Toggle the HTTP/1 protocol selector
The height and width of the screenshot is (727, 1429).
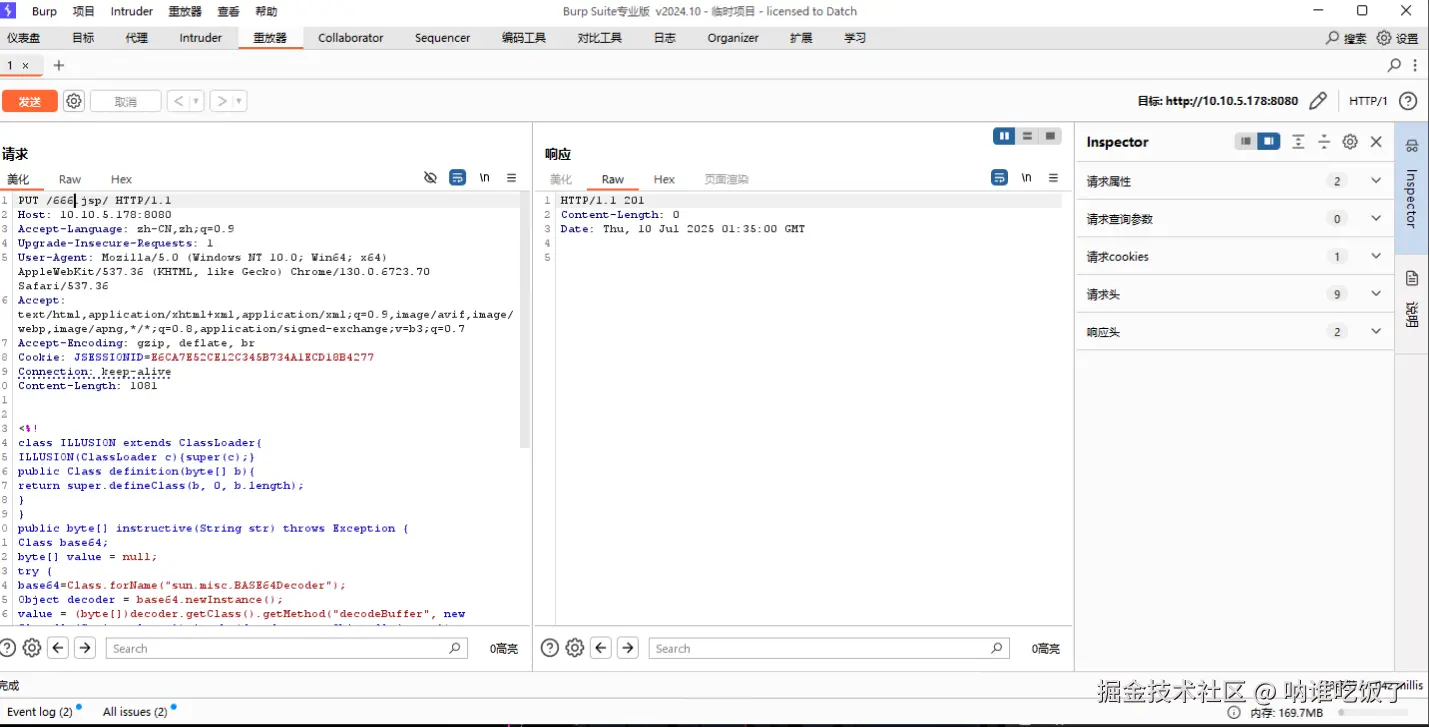pyautogui.click(x=1368, y=101)
